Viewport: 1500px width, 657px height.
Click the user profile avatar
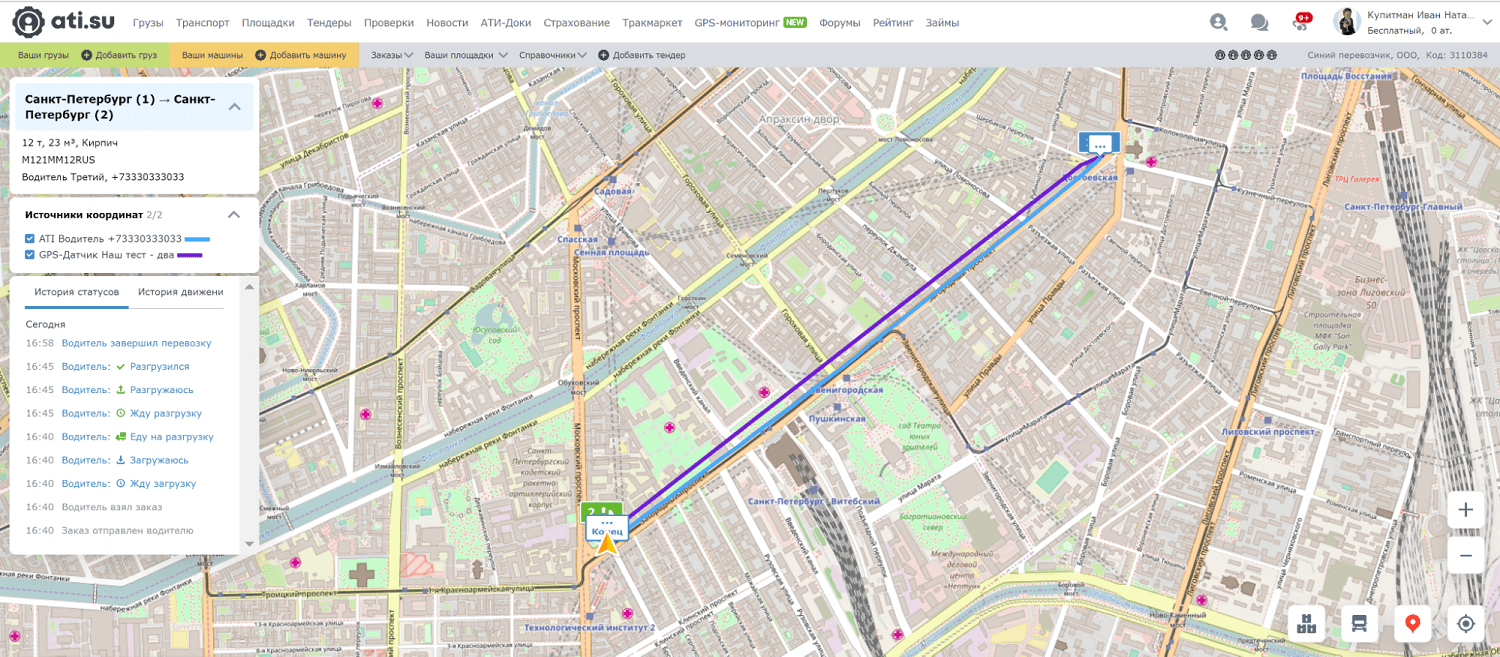(1347, 21)
